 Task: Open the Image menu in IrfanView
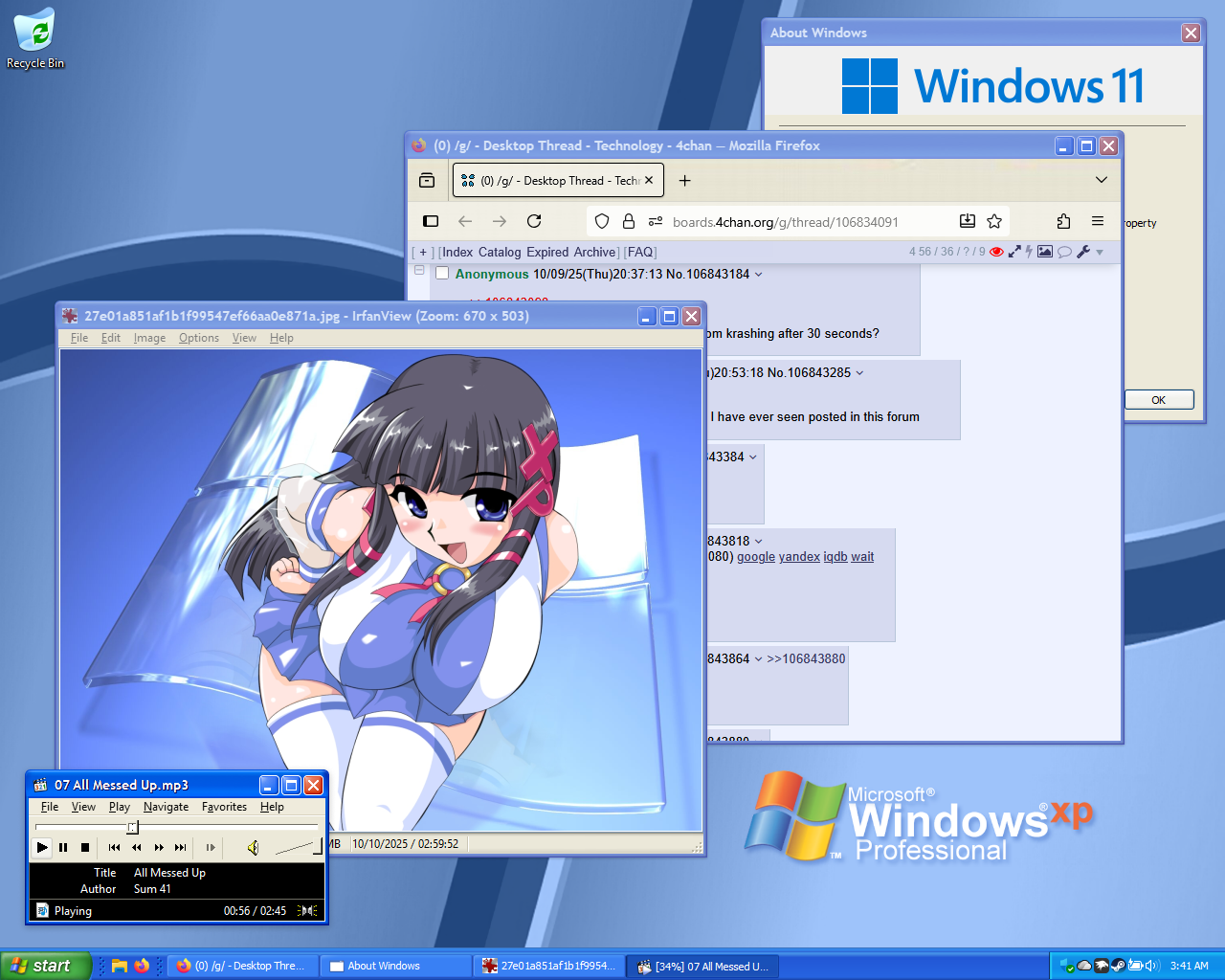(149, 338)
